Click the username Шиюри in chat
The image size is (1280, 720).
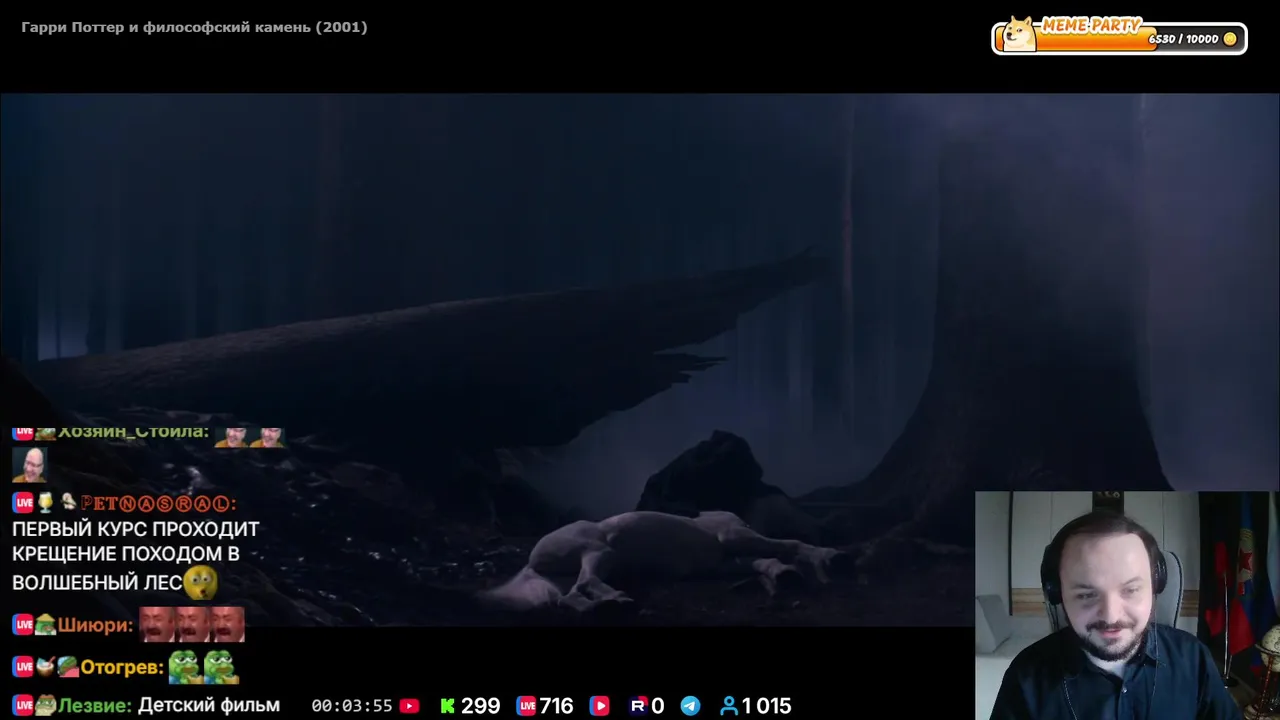click(x=95, y=625)
